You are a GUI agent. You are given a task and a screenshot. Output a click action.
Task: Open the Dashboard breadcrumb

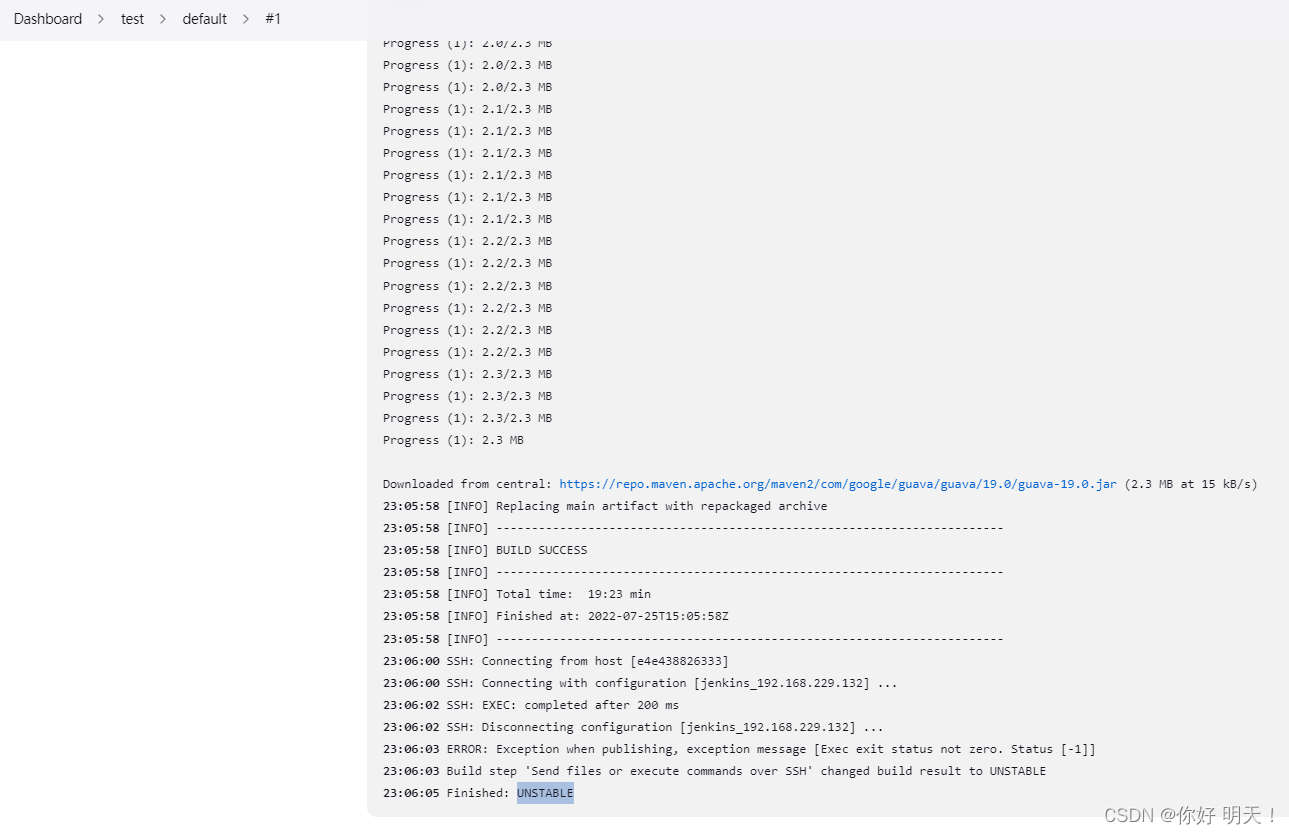[48, 19]
